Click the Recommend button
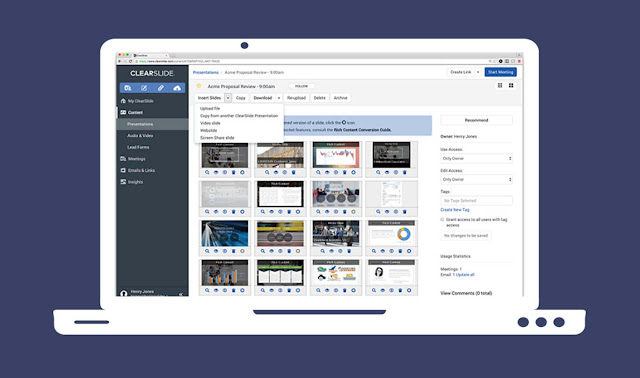Viewport: 640px width, 378px height. pos(476,120)
